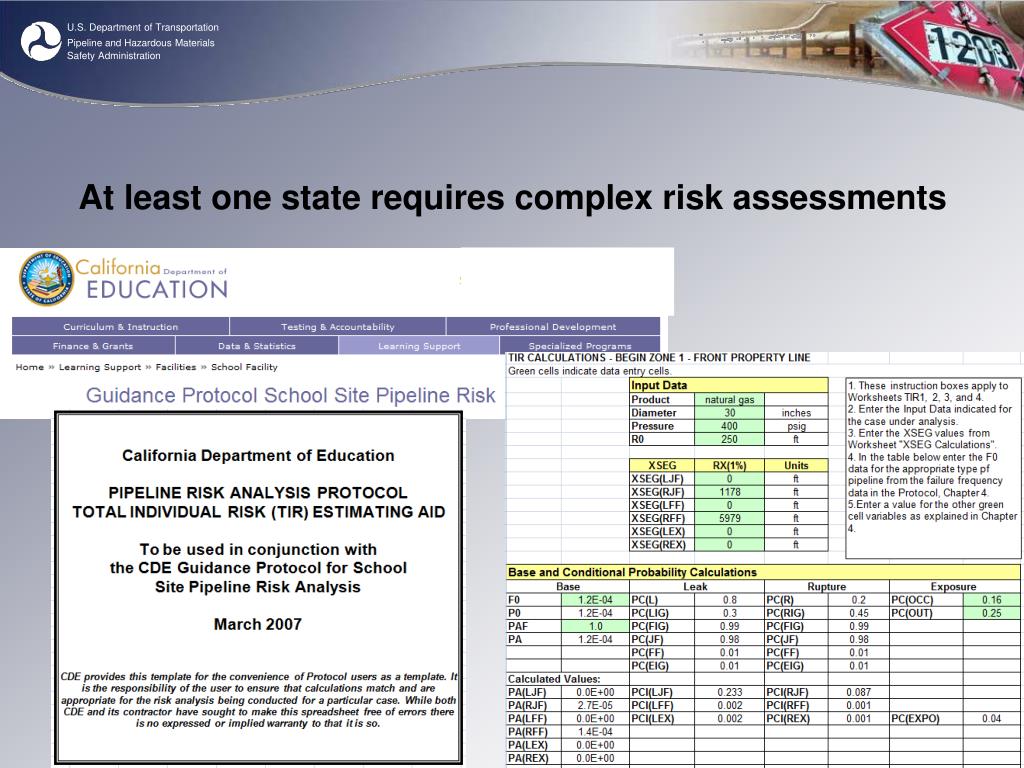Viewport: 1024px width, 768px height.
Task: Click the PCI(RJF) value 0.087
Action: click(x=859, y=692)
